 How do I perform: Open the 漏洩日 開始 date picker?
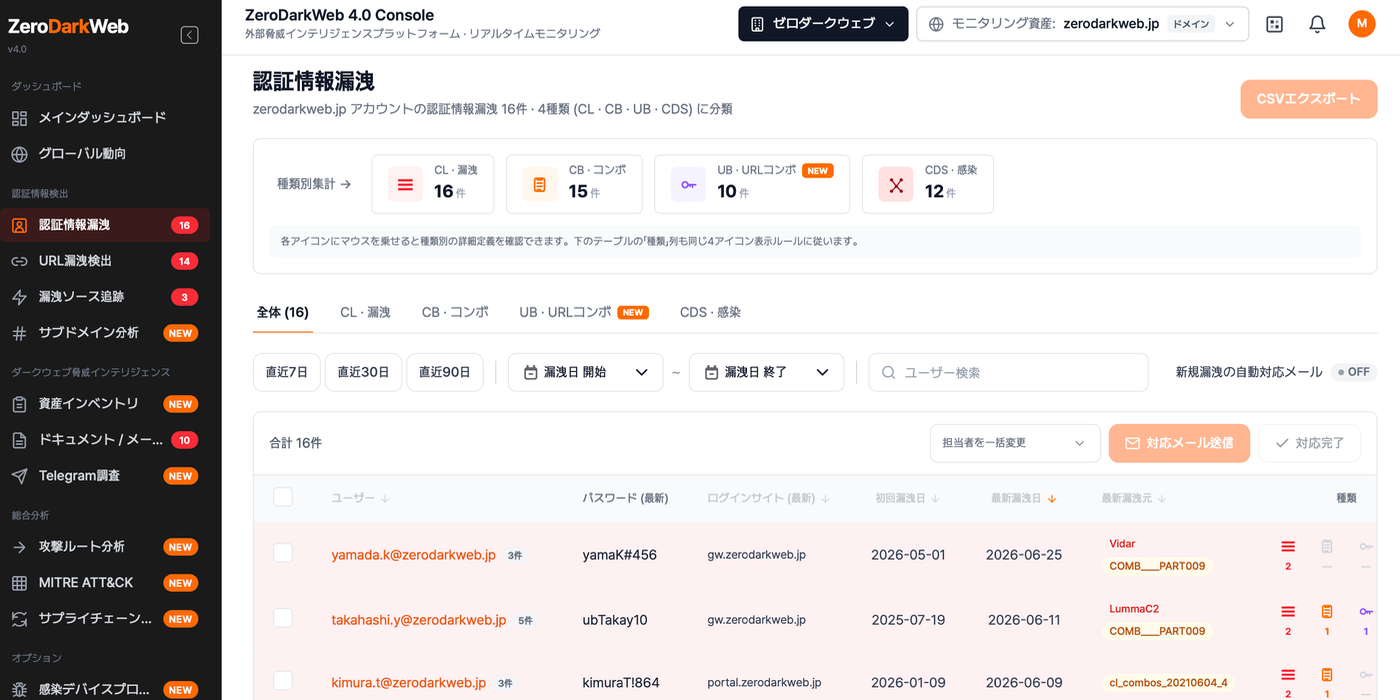(x=586, y=372)
